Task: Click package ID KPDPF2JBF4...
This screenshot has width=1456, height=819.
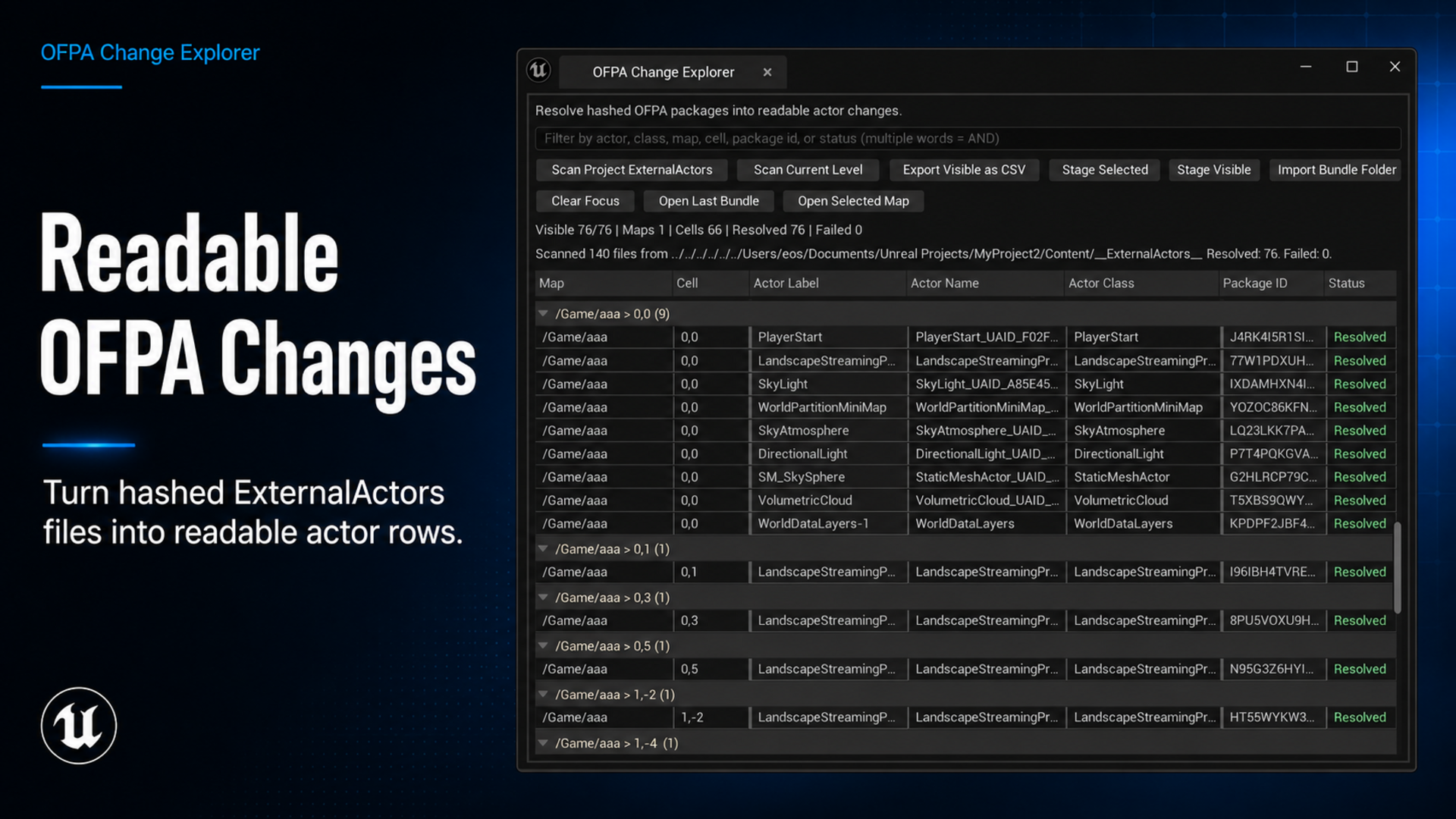Action: 1273,523
